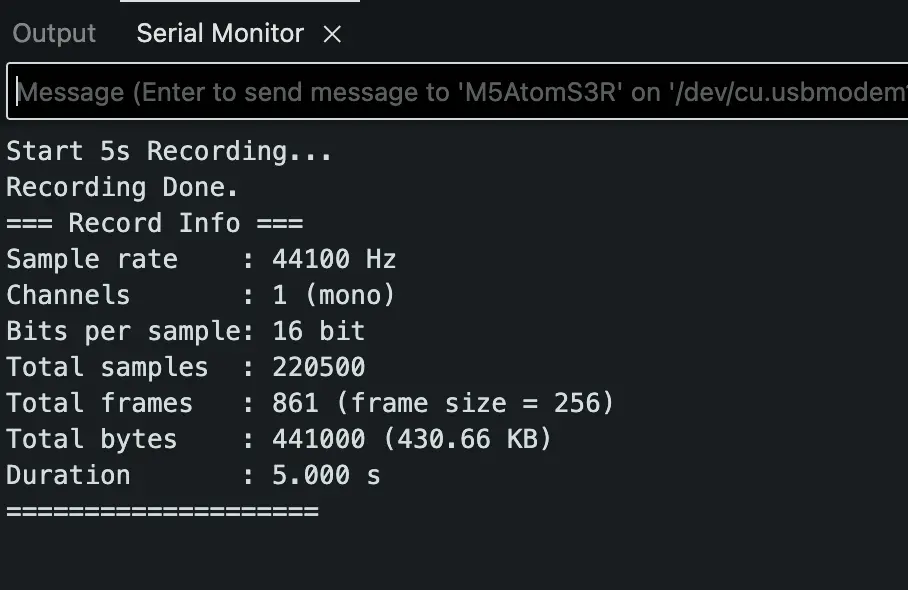Screen dimensions: 908x590
Task: Click the 'Start 5s Recording...' log line
Action: pos(169,151)
